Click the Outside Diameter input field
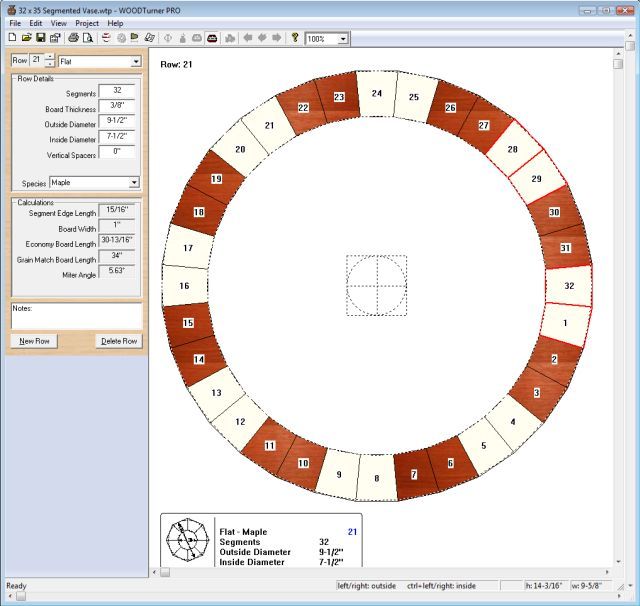 click(116, 121)
